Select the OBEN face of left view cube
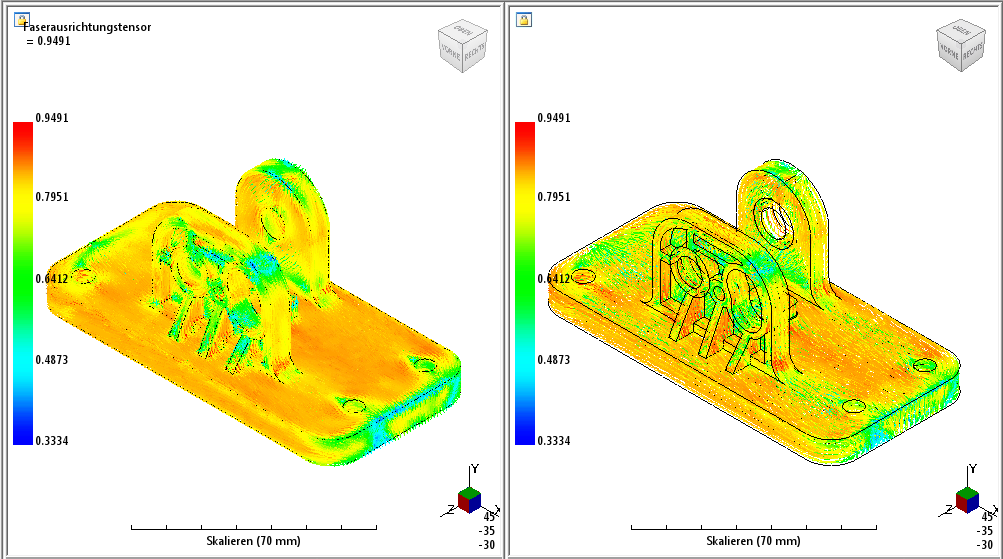Image resolution: width=1003 pixels, height=559 pixels. point(463,29)
